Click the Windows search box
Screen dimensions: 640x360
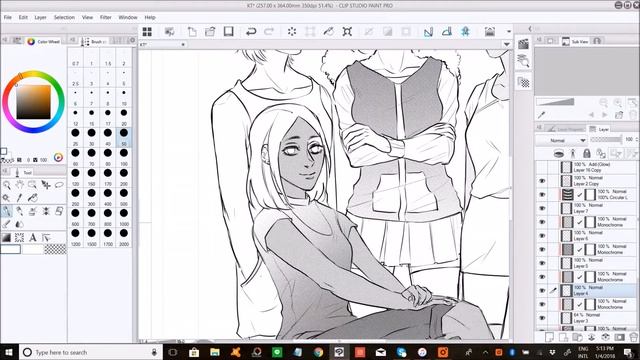91,352
